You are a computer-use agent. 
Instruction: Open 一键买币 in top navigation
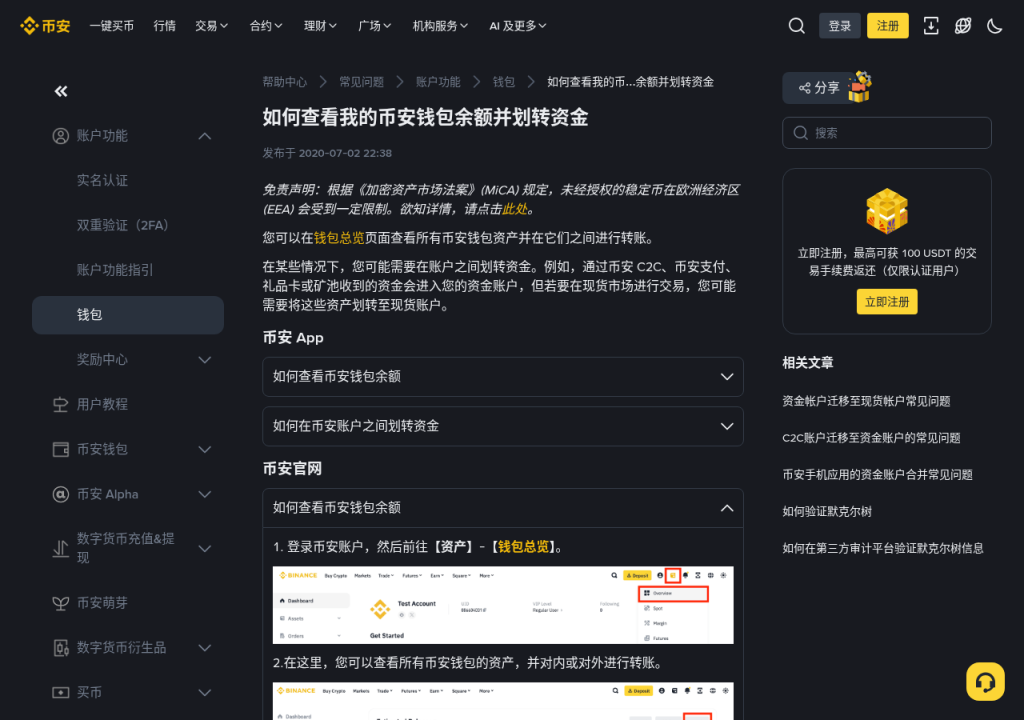(112, 25)
